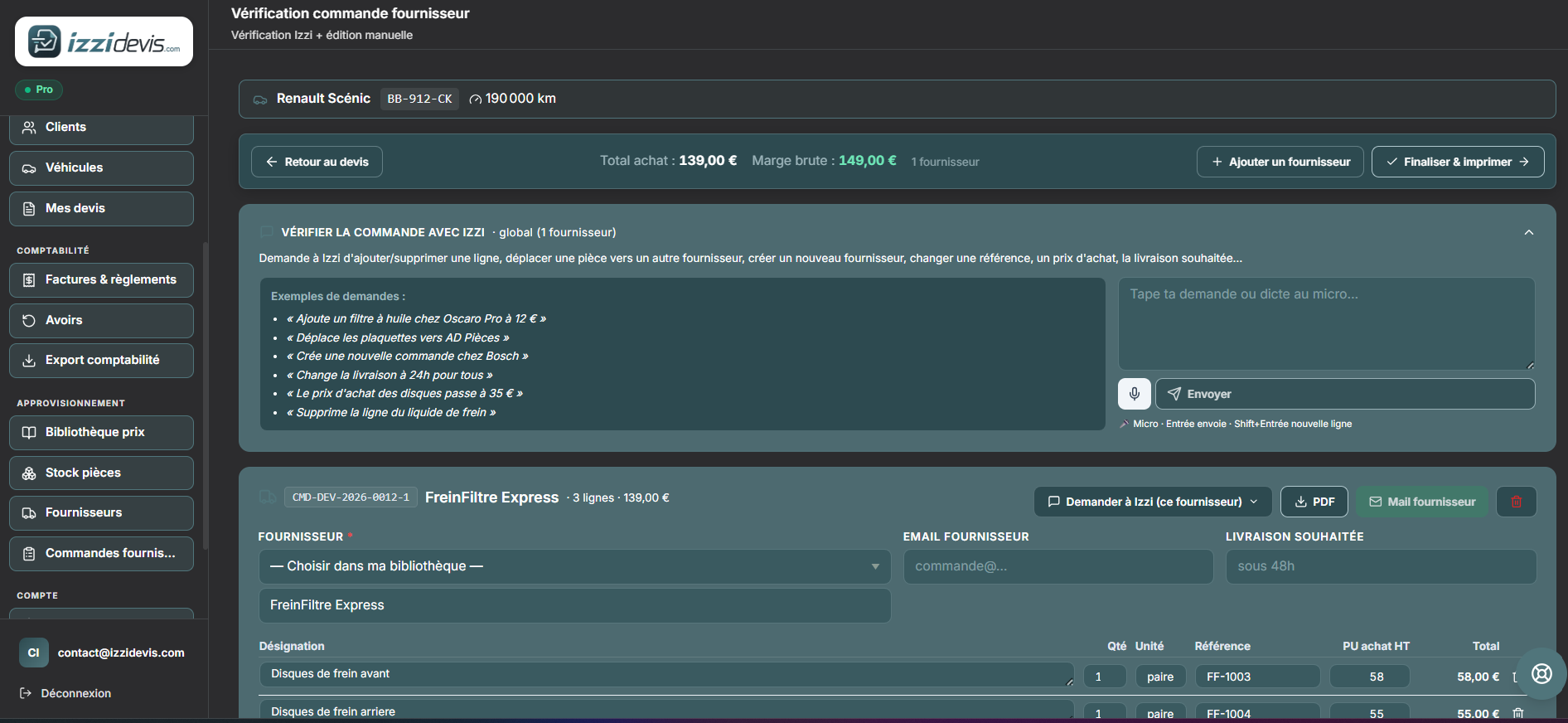Click the logout icon beside Déconnexion
This screenshot has width=1568, height=723.
pyautogui.click(x=26, y=693)
